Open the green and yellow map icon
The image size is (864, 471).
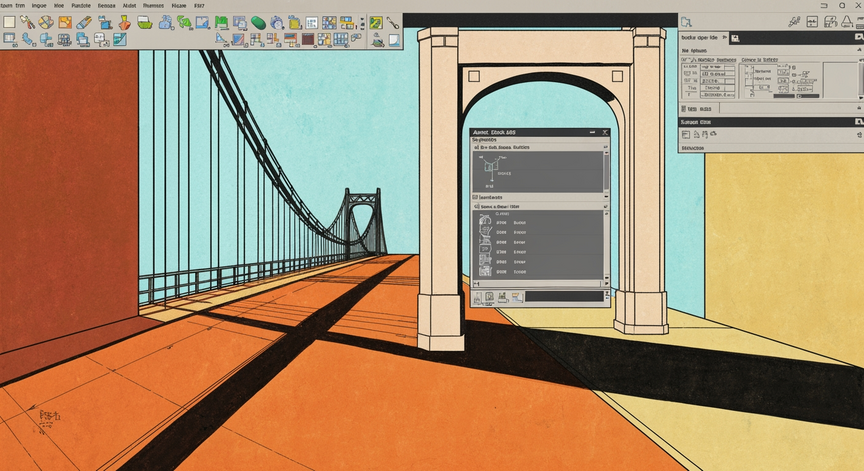(376, 23)
